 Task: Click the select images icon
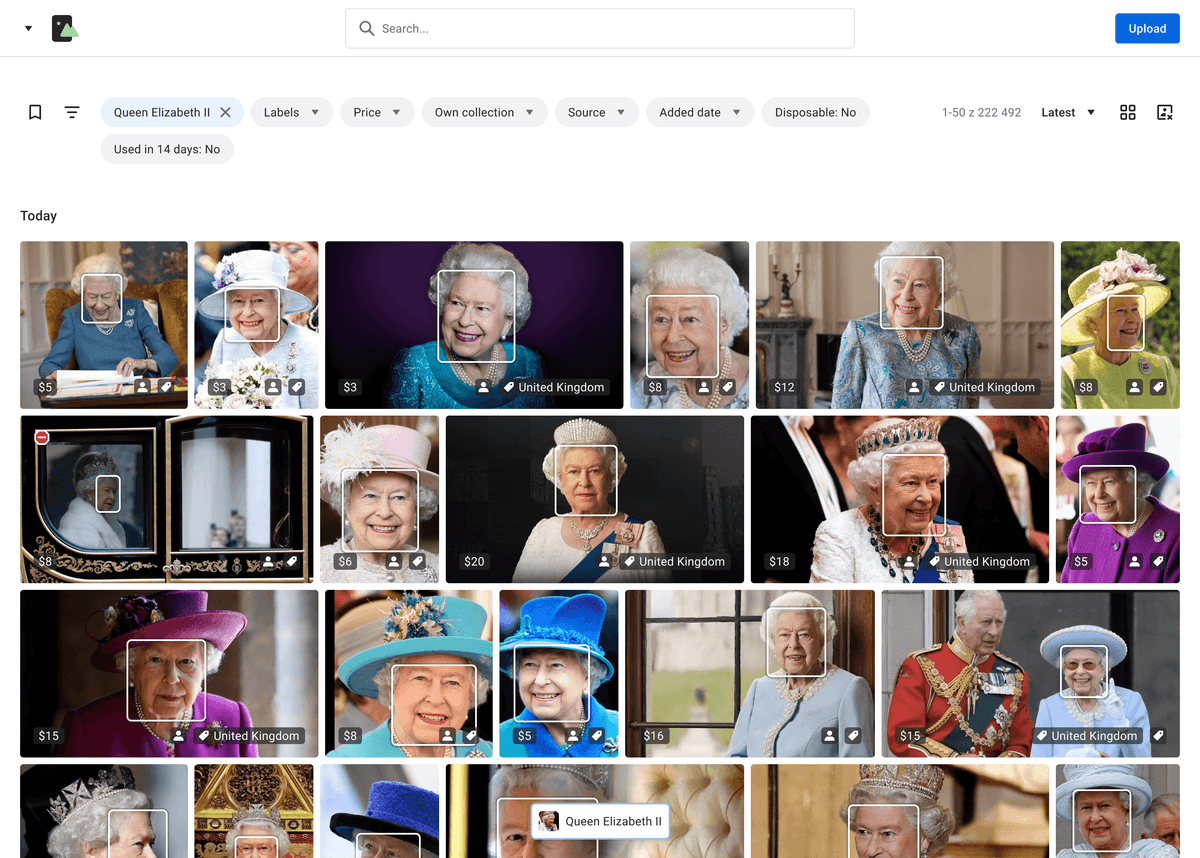pos(1165,112)
